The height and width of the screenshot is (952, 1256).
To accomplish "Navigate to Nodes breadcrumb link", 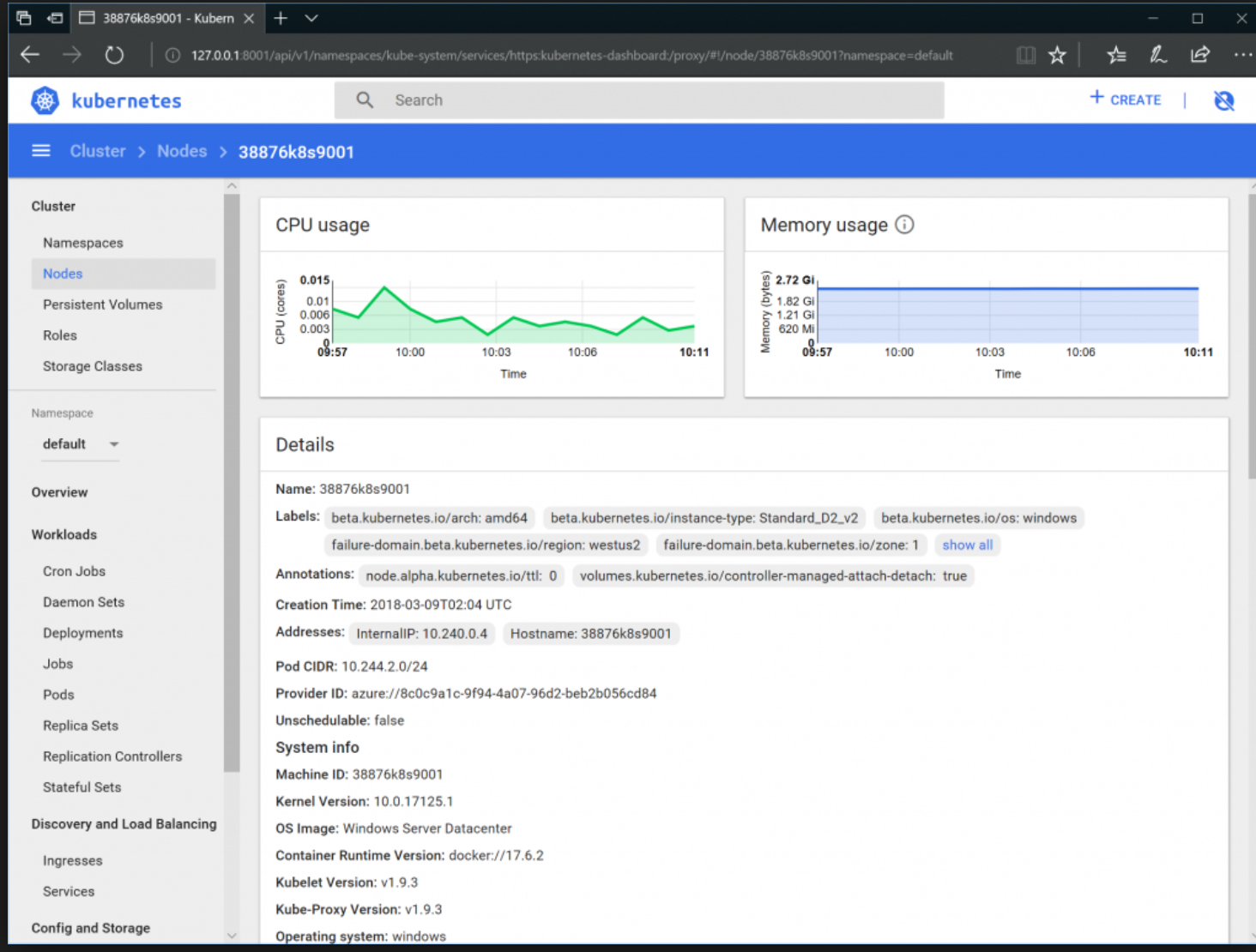I will click(x=181, y=151).
